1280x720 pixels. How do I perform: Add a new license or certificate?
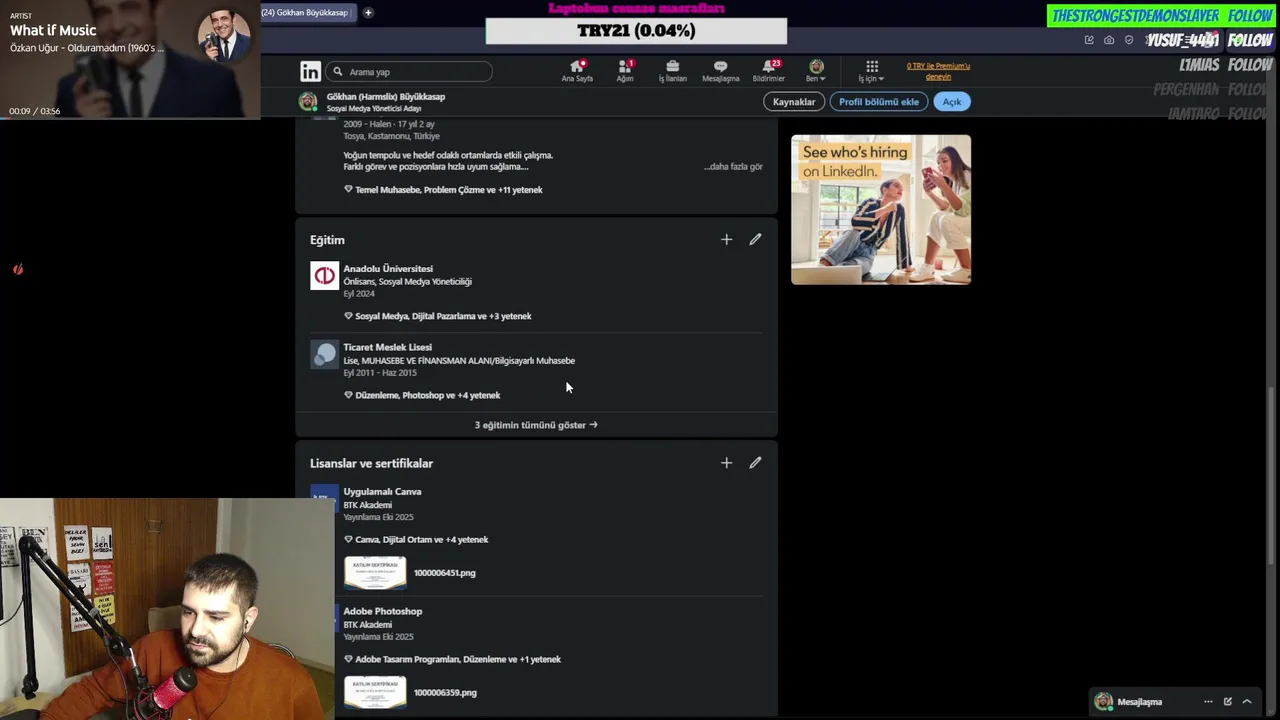click(x=727, y=463)
